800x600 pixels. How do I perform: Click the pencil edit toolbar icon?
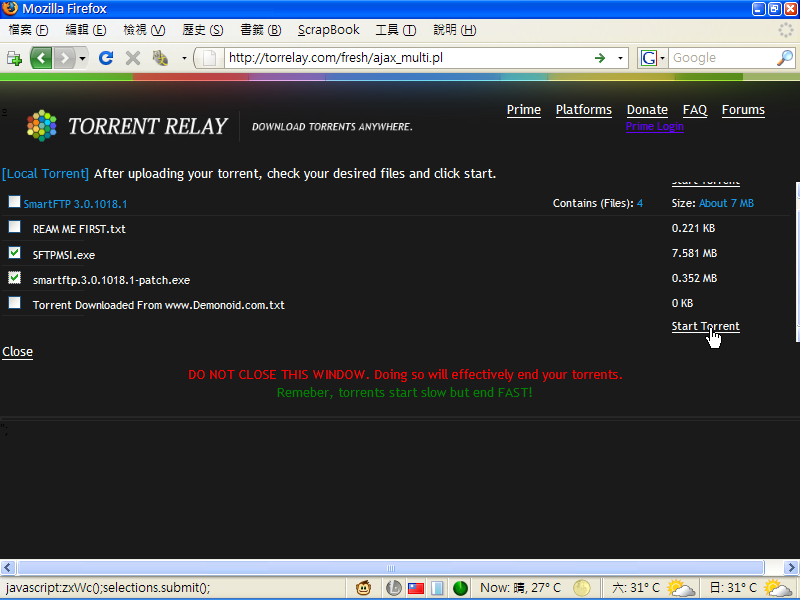coord(161,58)
